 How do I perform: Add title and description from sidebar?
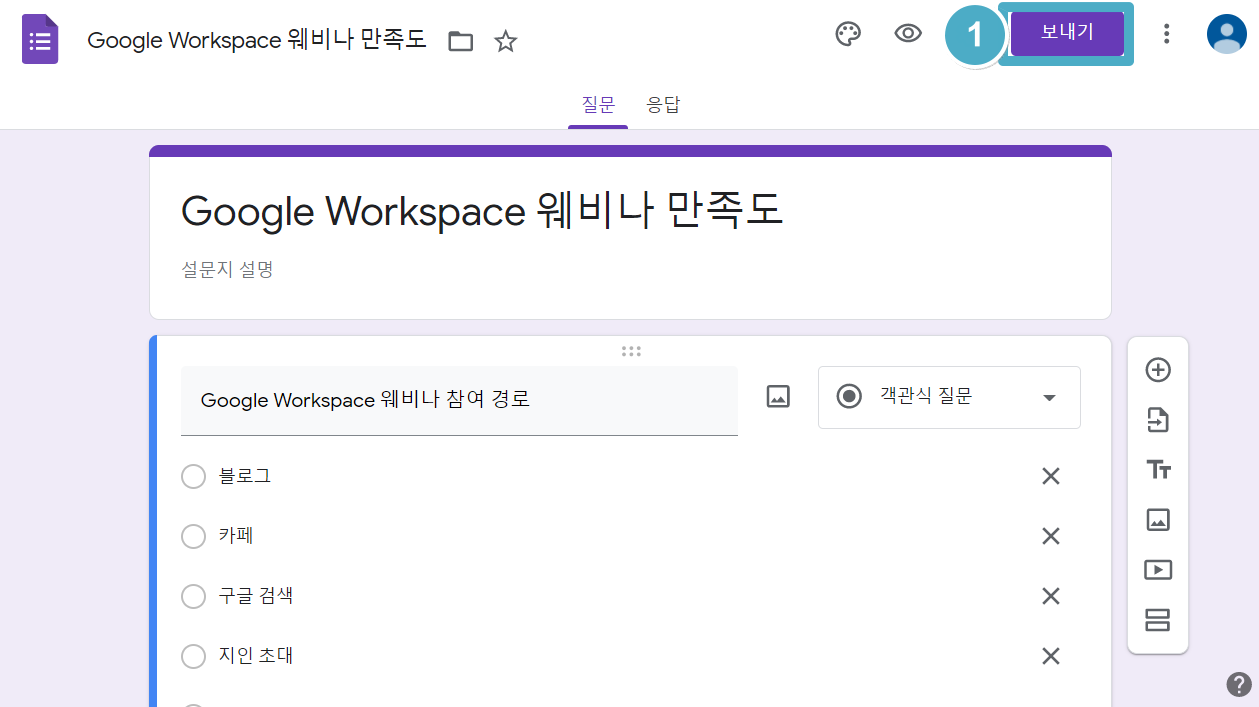click(1158, 470)
